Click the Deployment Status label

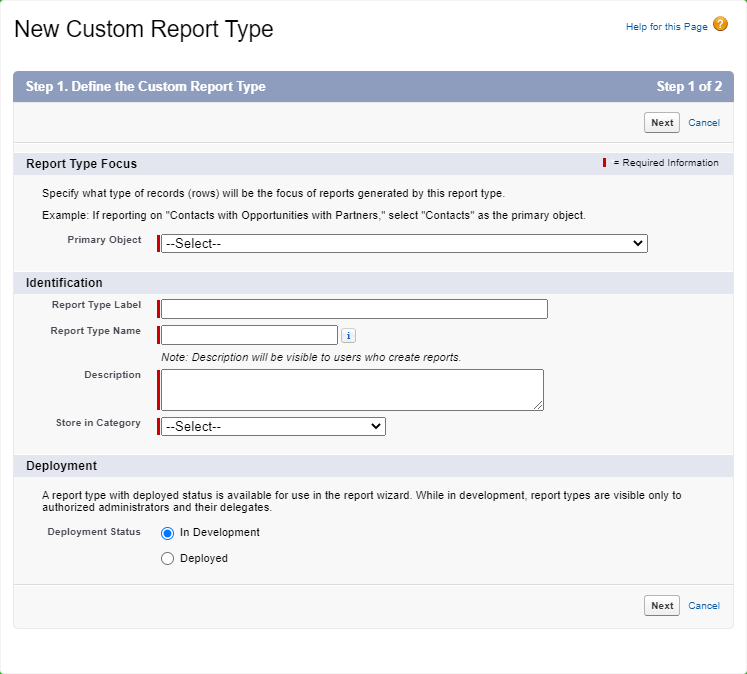click(x=94, y=532)
